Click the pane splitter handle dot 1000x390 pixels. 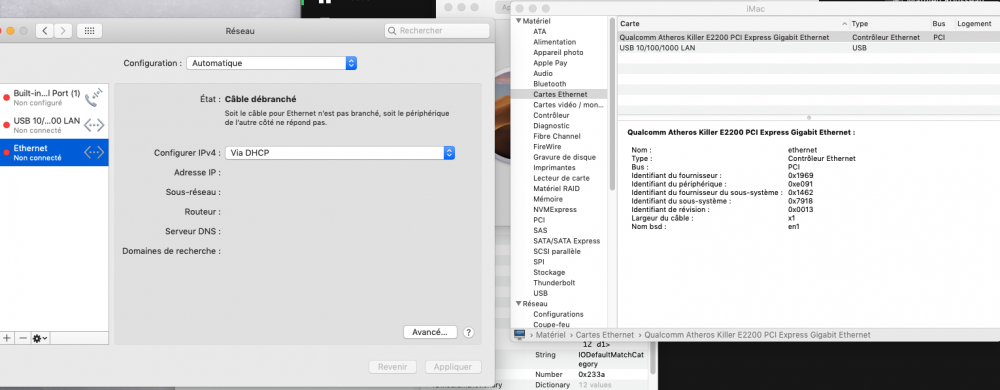(x=809, y=118)
